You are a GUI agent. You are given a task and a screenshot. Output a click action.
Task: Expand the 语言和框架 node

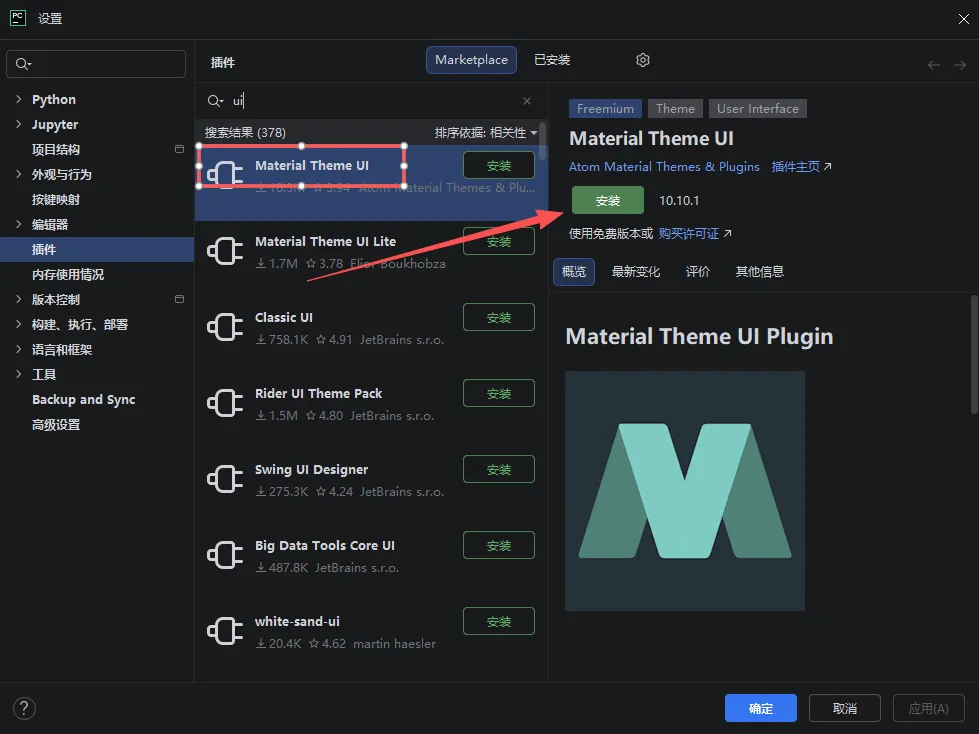(x=19, y=349)
